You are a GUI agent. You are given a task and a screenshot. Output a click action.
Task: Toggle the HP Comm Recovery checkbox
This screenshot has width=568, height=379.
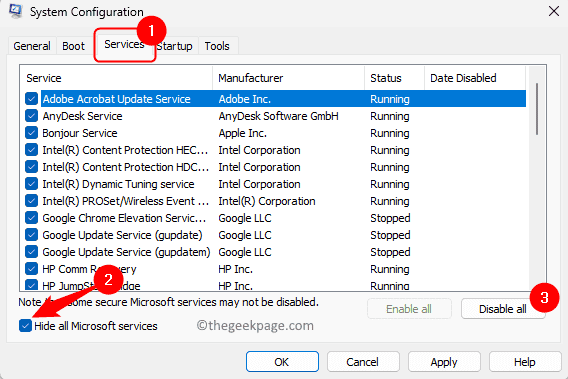(32, 269)
